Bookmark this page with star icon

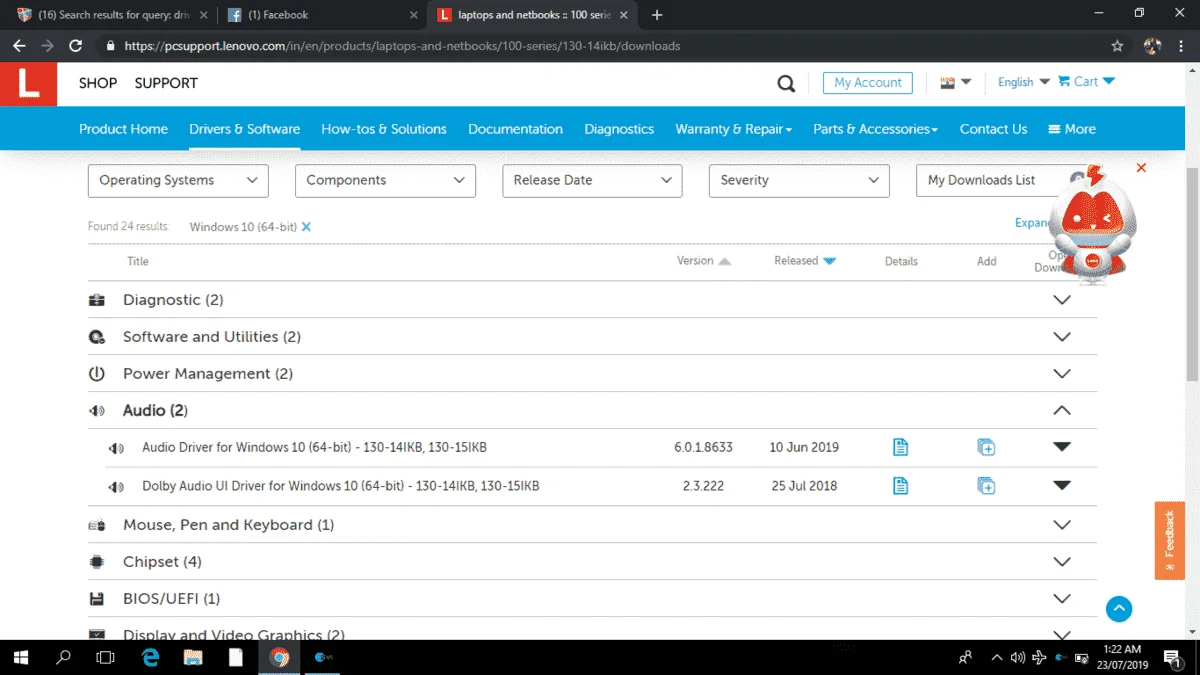point(1117,46)
